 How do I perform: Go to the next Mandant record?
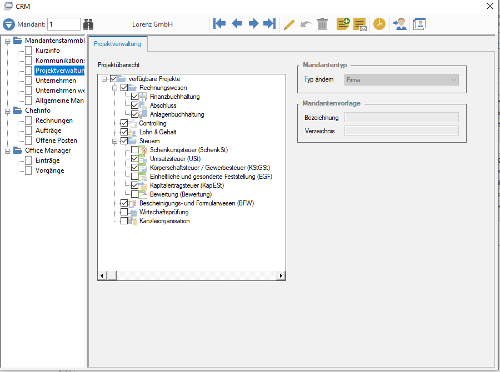pos(253,24)
